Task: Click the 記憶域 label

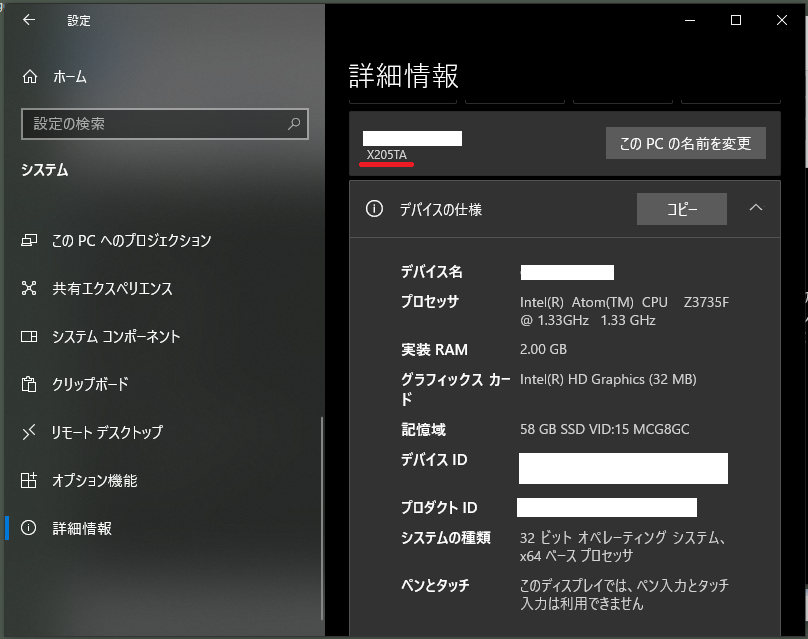Action: click(424, 429)
